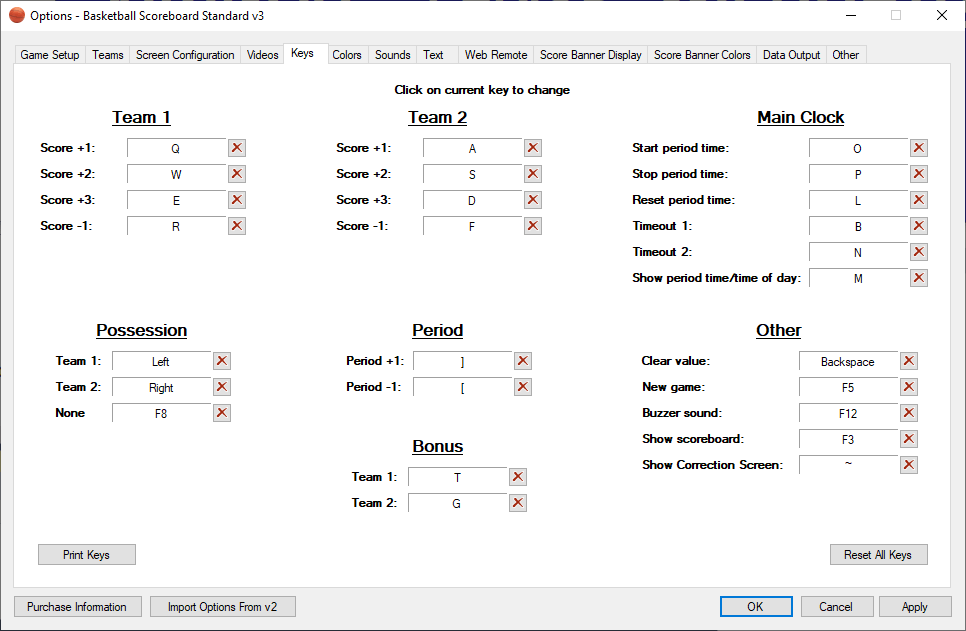
Task: Delete the Team 1 Score +1 key
Action: [237, 147]
